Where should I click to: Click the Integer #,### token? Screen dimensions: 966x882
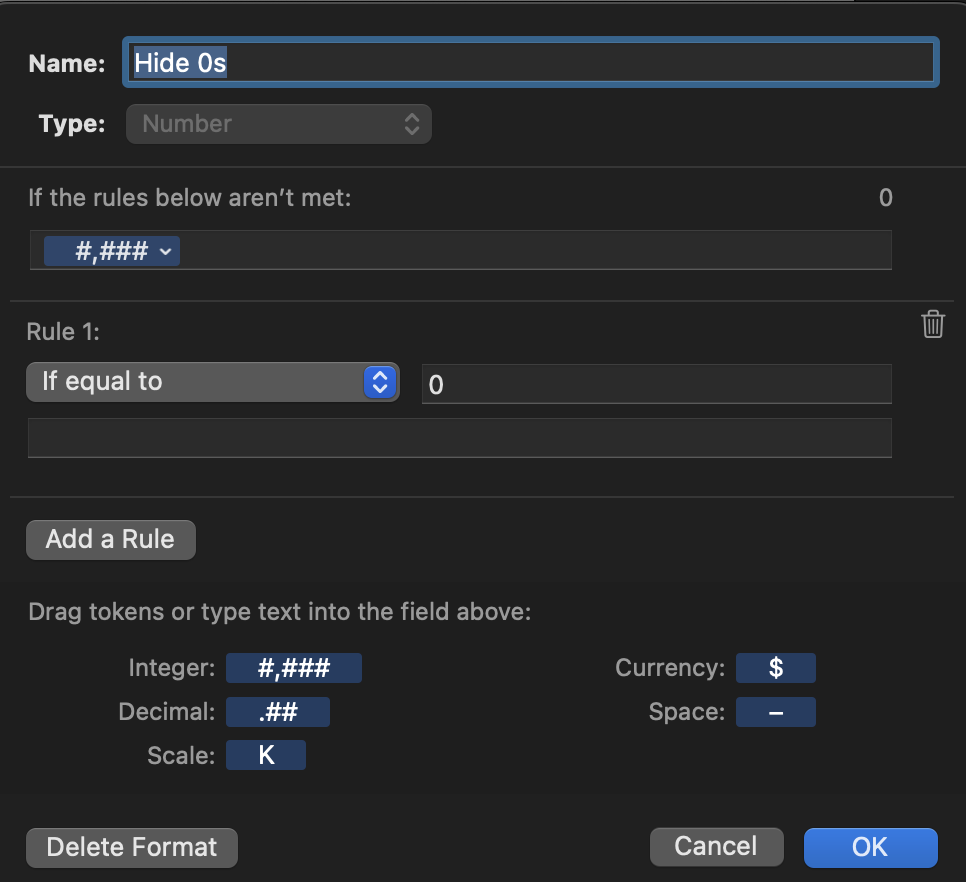[x=293, y=668]
